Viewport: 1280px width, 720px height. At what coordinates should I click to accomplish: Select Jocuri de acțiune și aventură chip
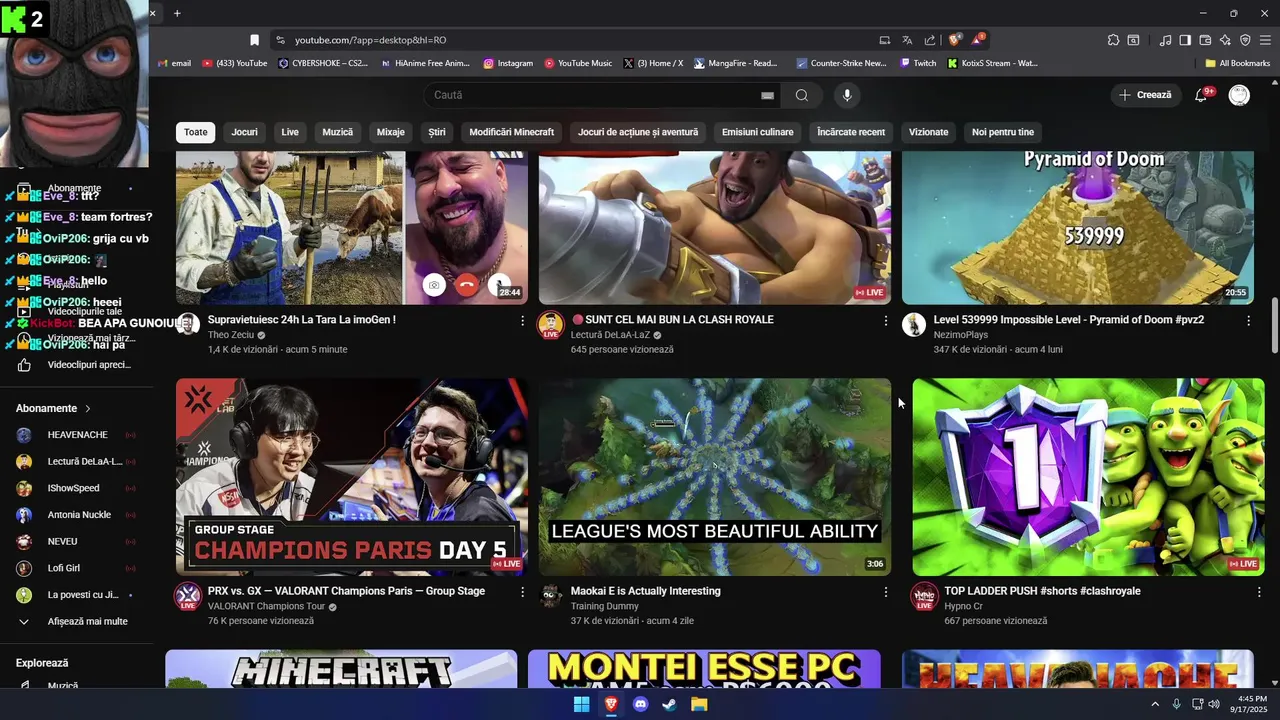click(x=638, y=132)
